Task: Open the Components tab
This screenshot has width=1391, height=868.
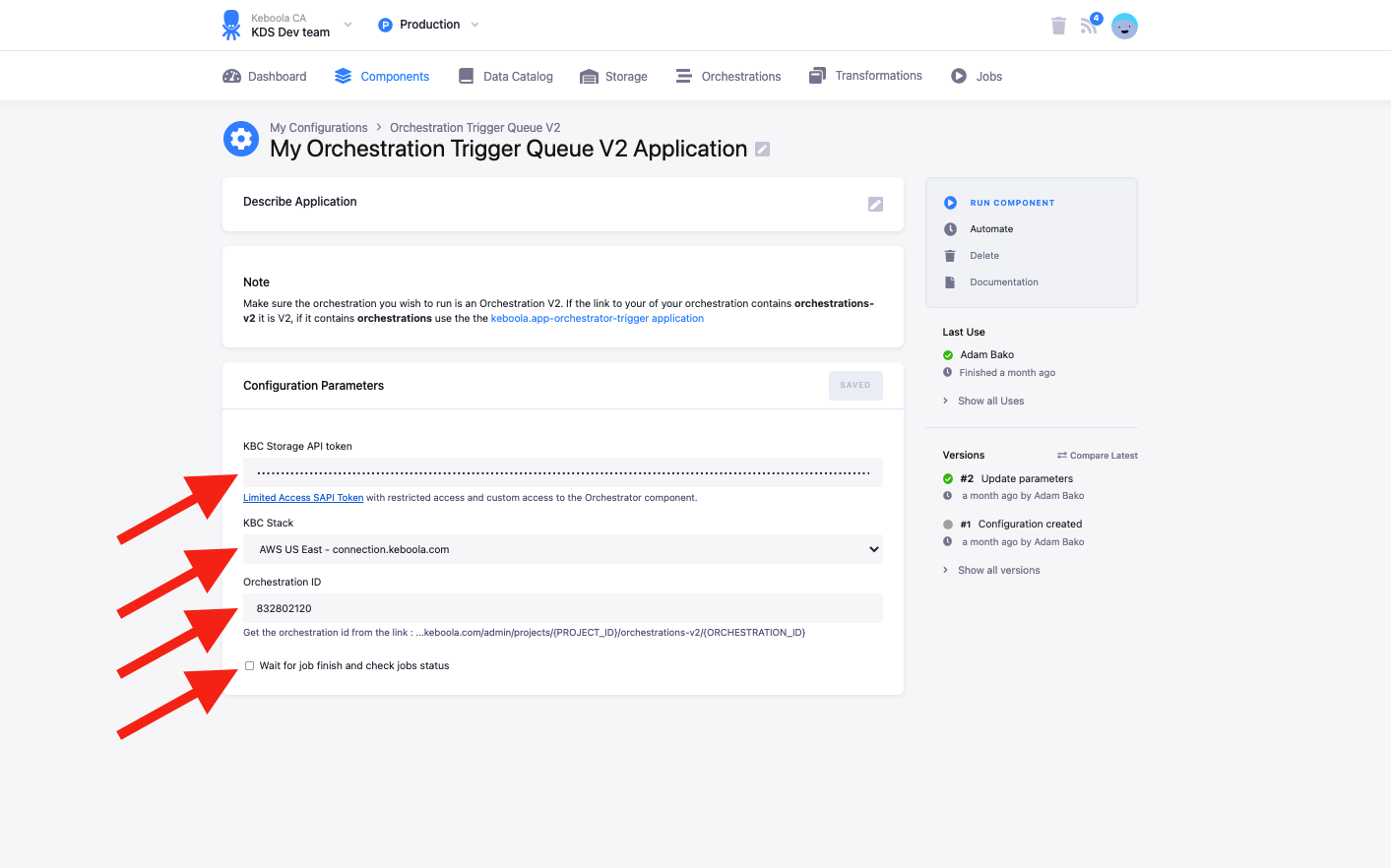Action: (x=382, y=76)
